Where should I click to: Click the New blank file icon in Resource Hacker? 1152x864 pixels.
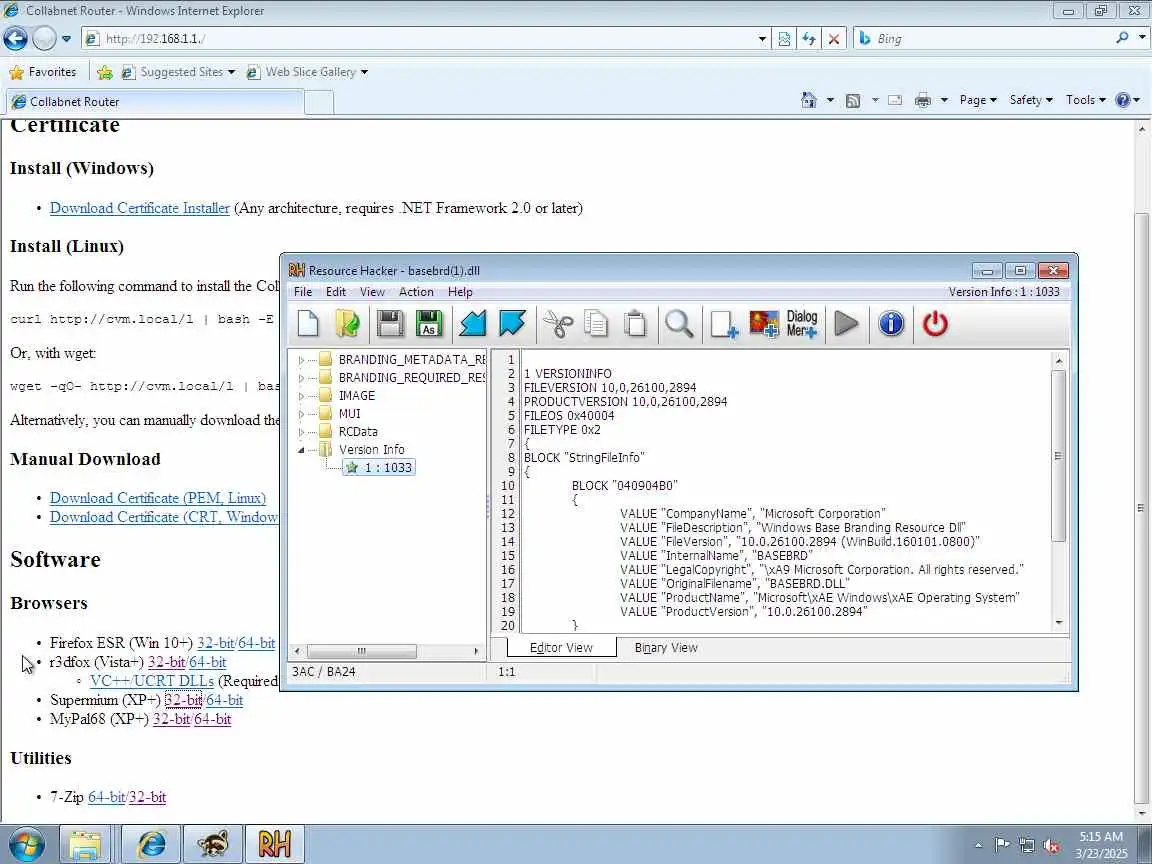(309, 323)
